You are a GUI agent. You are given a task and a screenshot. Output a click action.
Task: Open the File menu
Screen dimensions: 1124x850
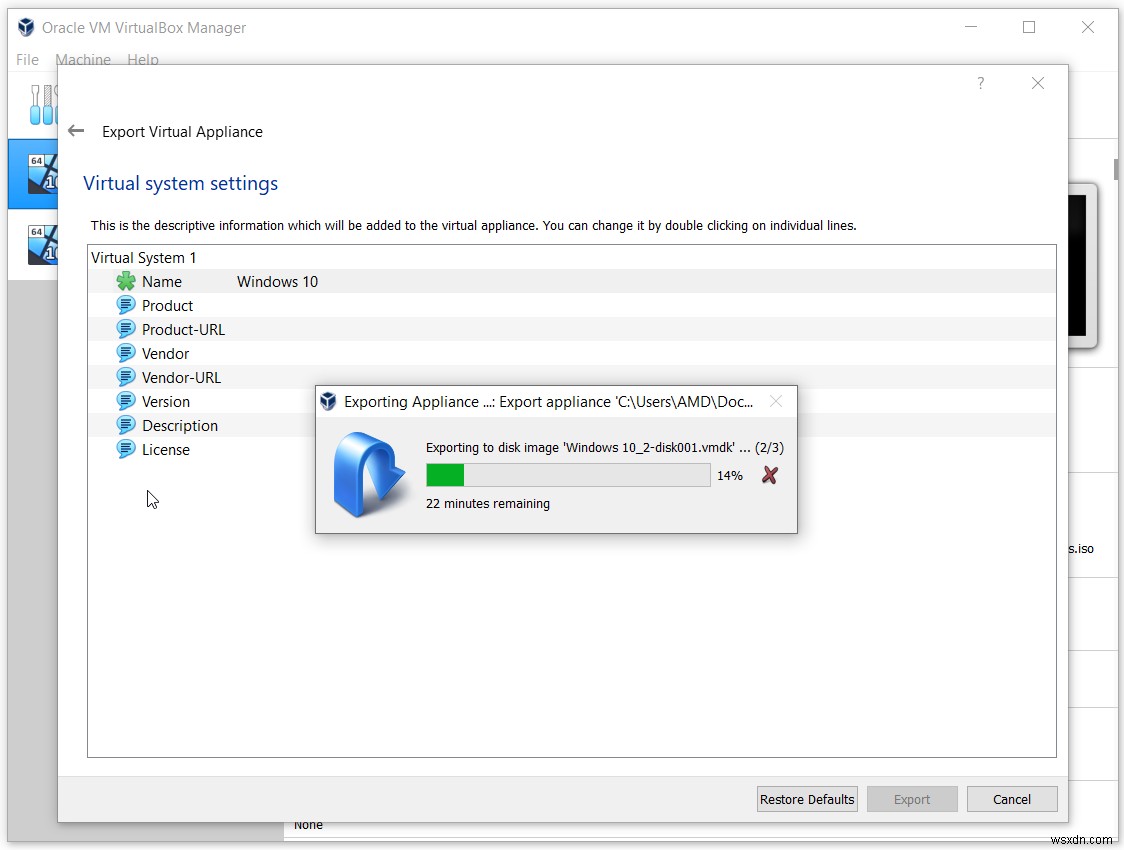coord(27,60)
